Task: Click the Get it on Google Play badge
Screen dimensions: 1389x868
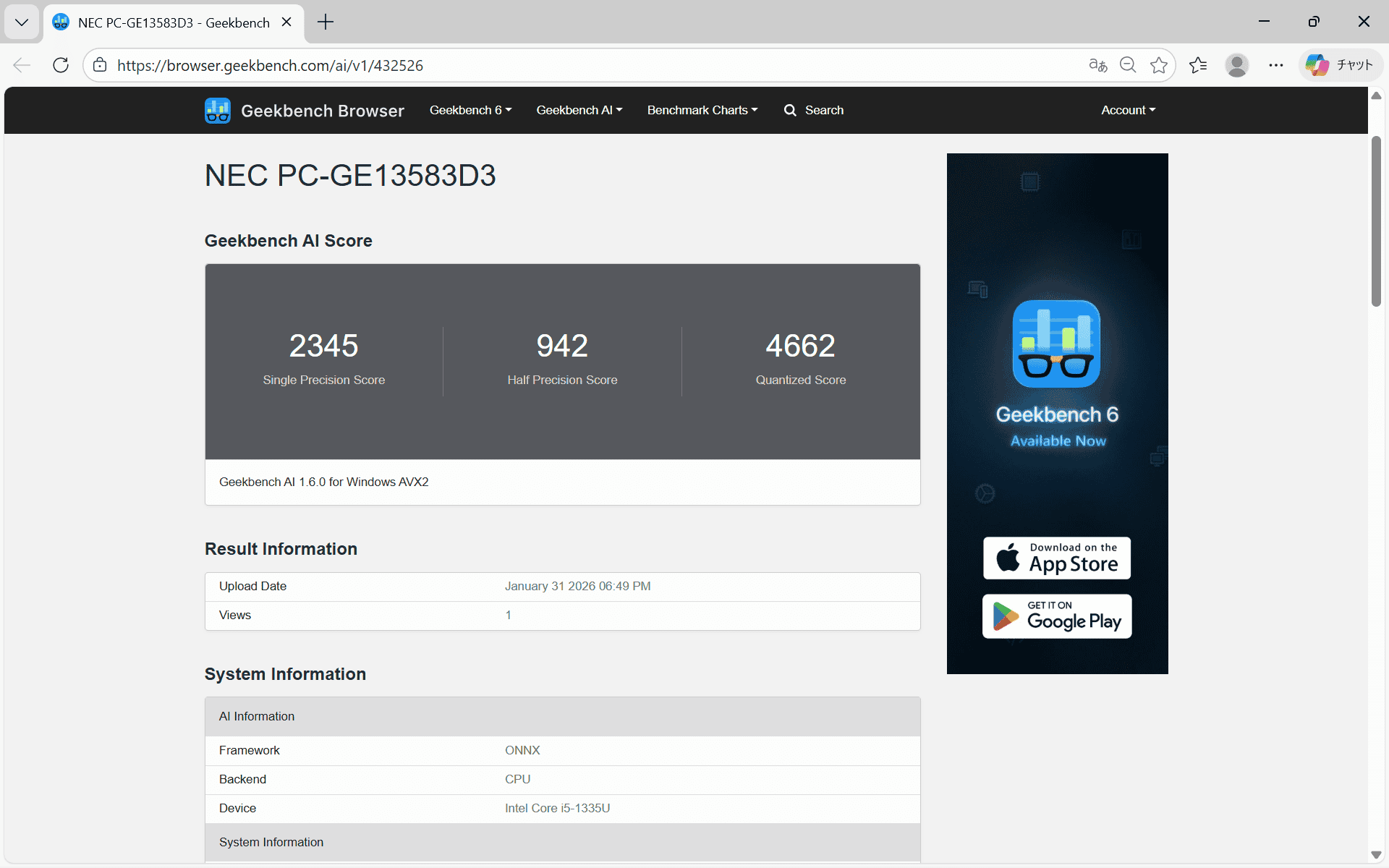Action: pyautogui.click(x=1056, y=616)
